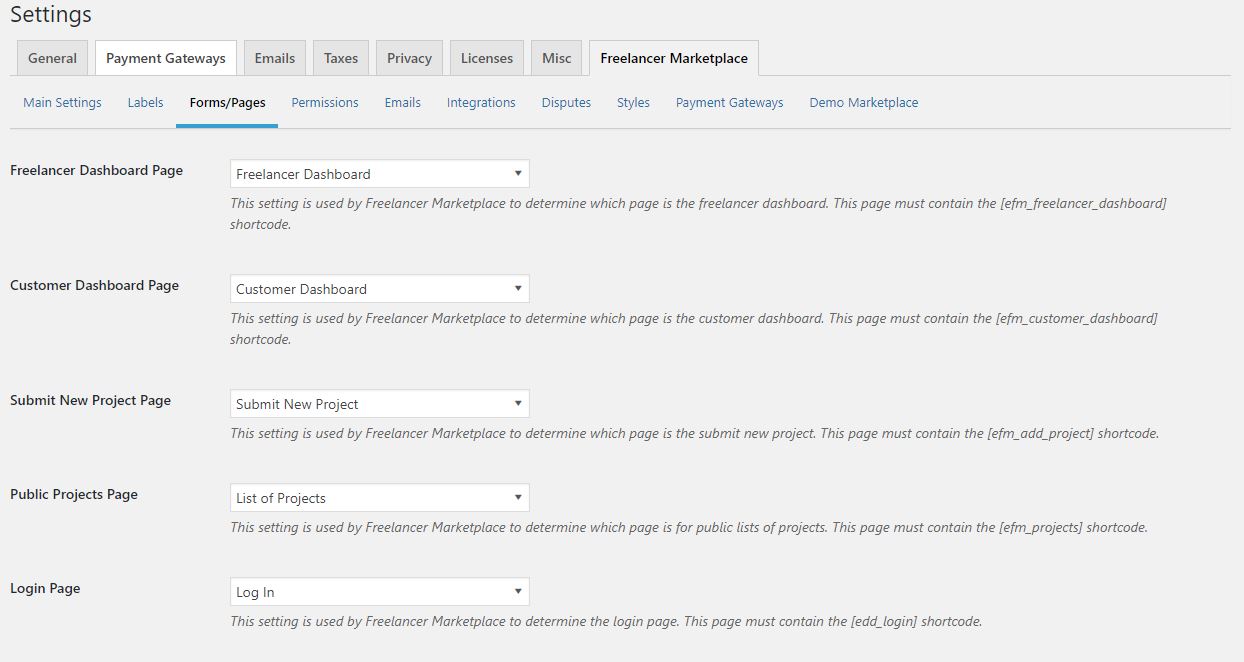The height and width of the screenshot is (662, 1244).
Task: Click the description mentioning the [efm_freelancer_dashboard] shortcode
Action: tap(698, 214)
